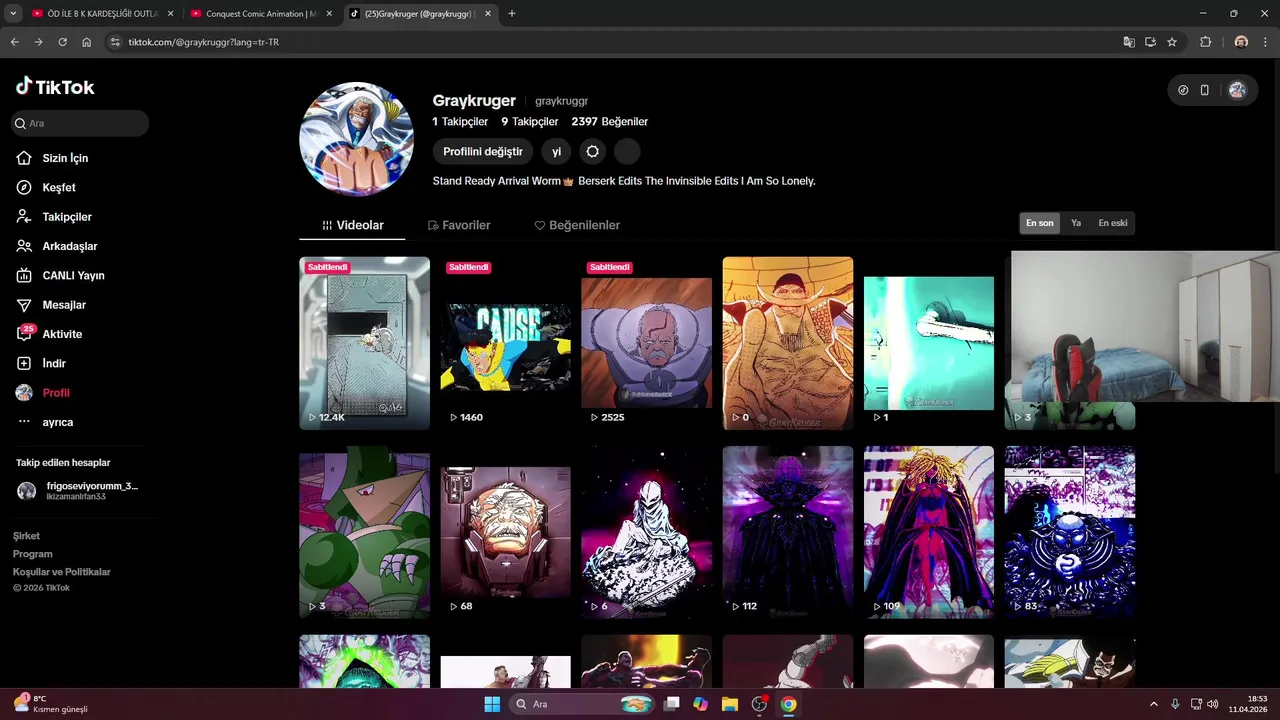Go to the Keşfet page
This screenshot has width=1280, height=720.
(46, 187)
